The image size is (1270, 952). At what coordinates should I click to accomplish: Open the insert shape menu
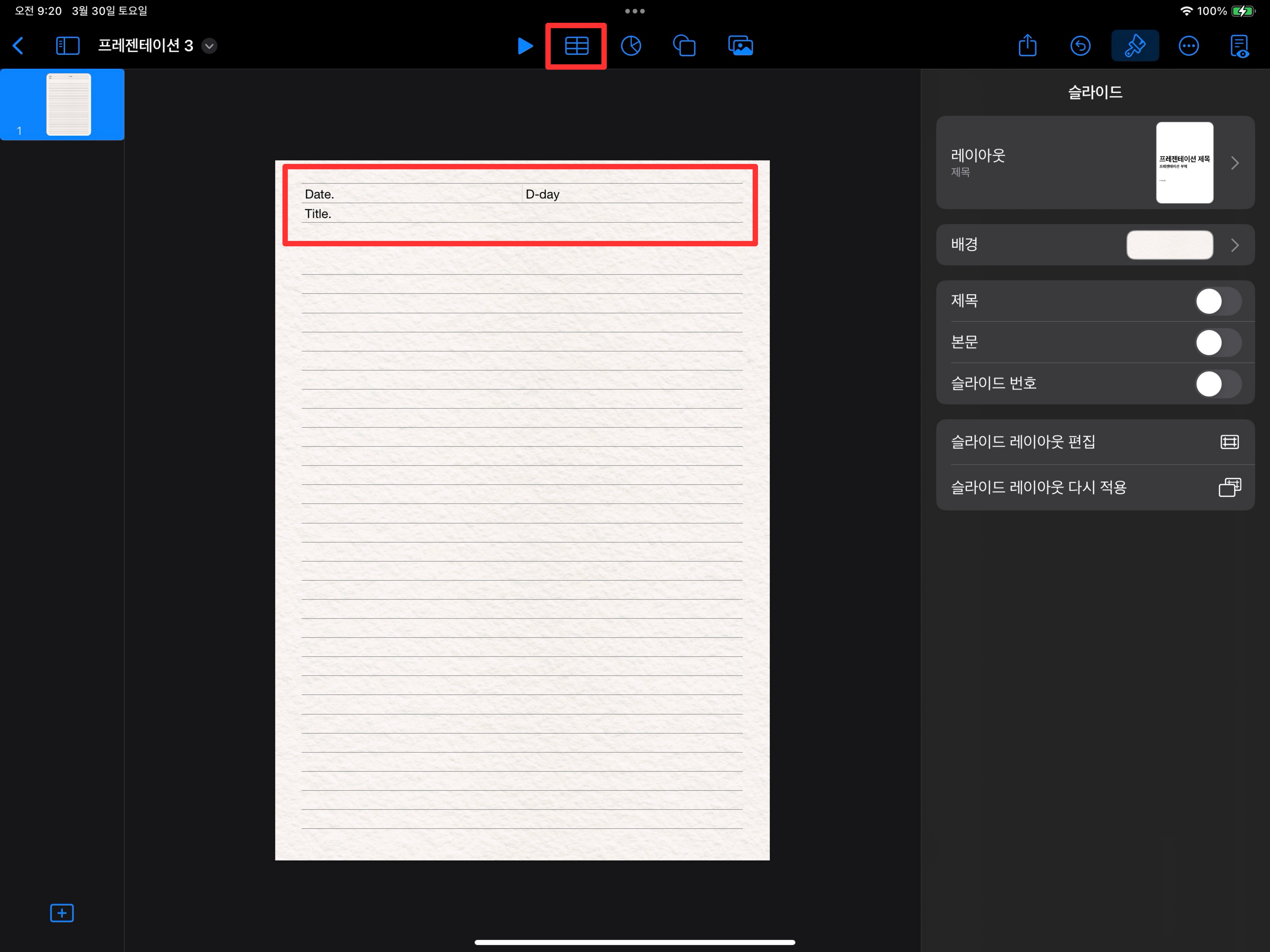coord(684,46)
